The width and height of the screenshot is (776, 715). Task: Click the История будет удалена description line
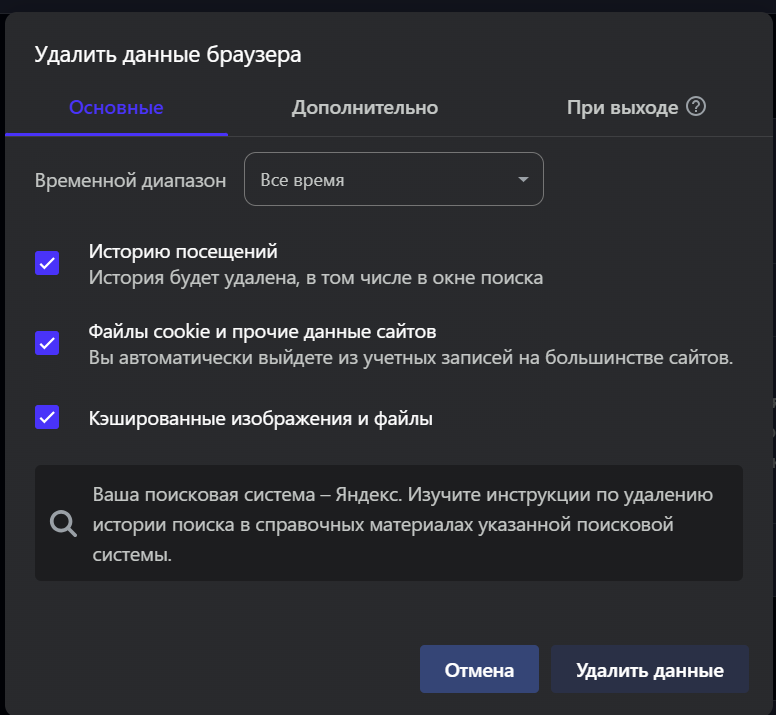(x=315, y=278)
